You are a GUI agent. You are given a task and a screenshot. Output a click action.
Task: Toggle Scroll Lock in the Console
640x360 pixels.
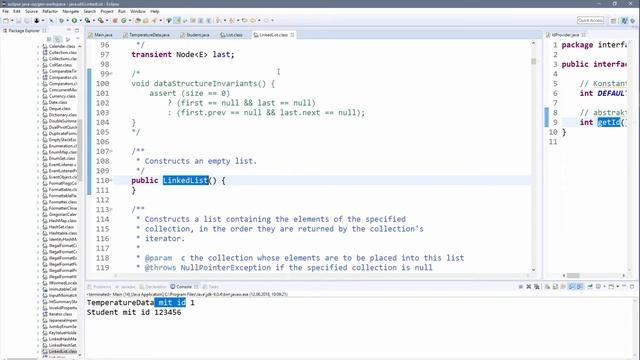coord(555,287)
